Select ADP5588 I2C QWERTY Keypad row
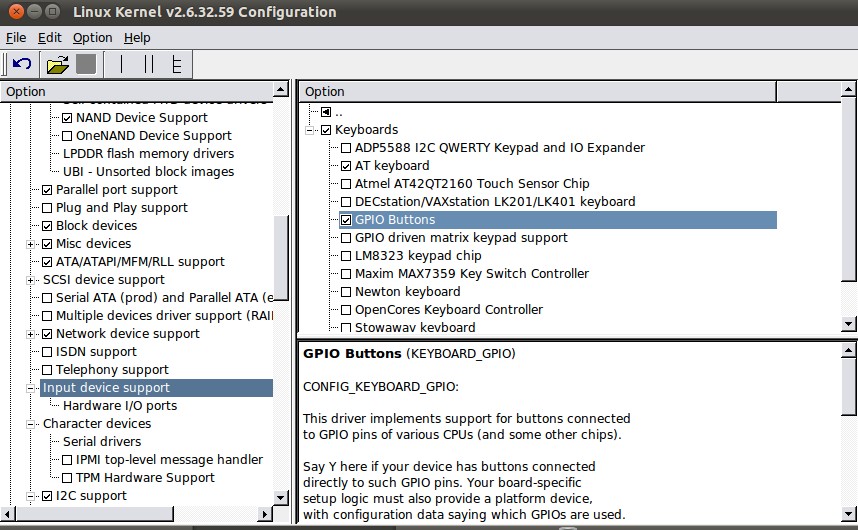 click(x=500, y=148)
